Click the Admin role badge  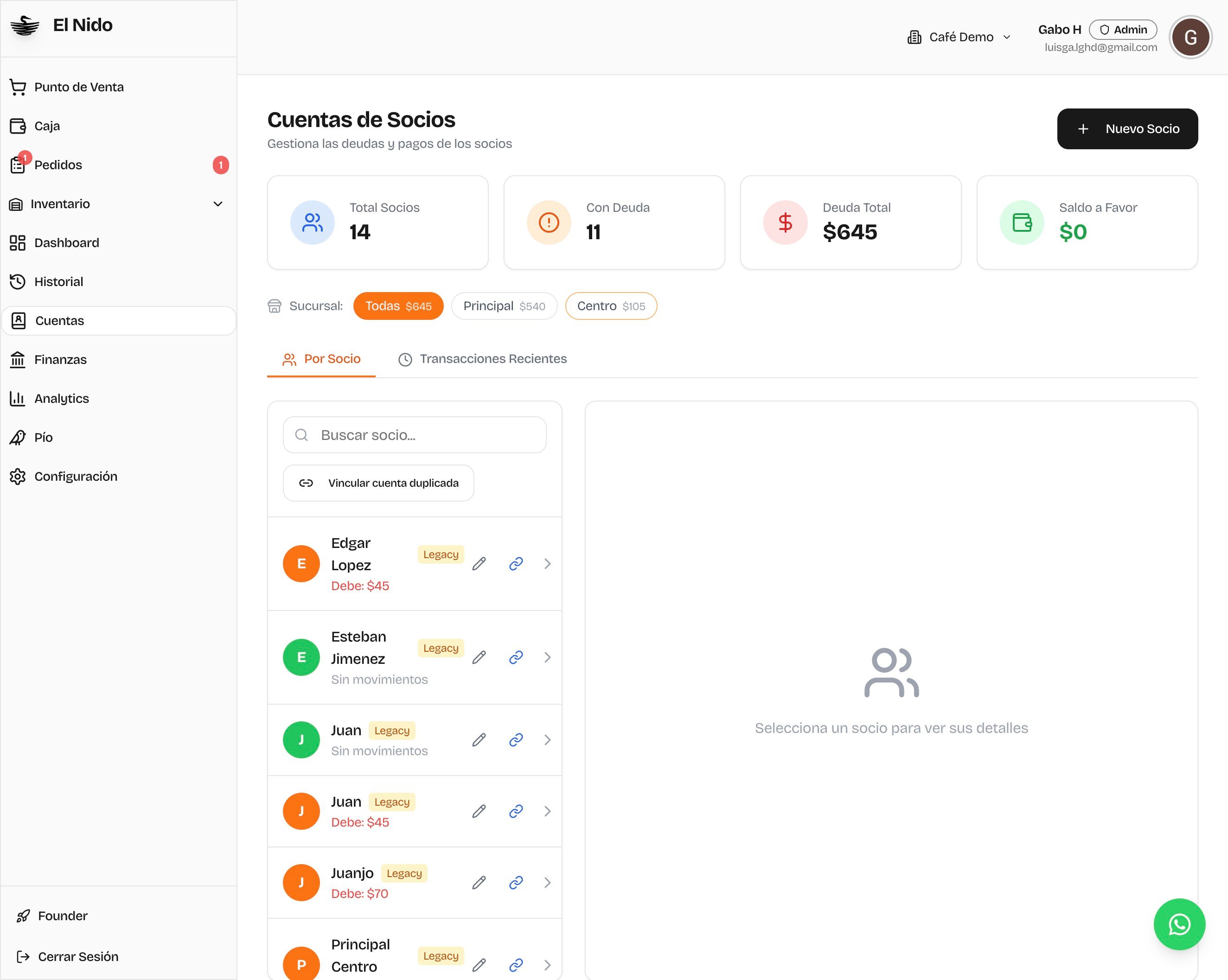coord(1123,30)
